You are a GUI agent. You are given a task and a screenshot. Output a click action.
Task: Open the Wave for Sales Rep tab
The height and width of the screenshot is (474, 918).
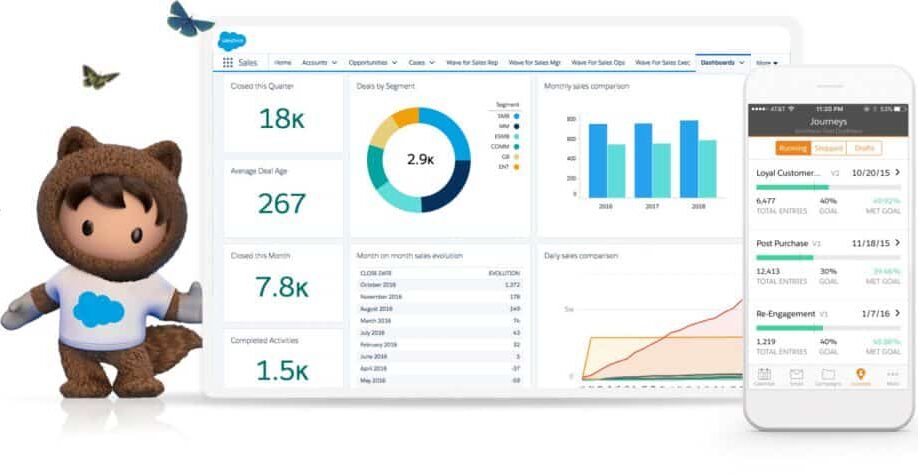pos(472,63)
